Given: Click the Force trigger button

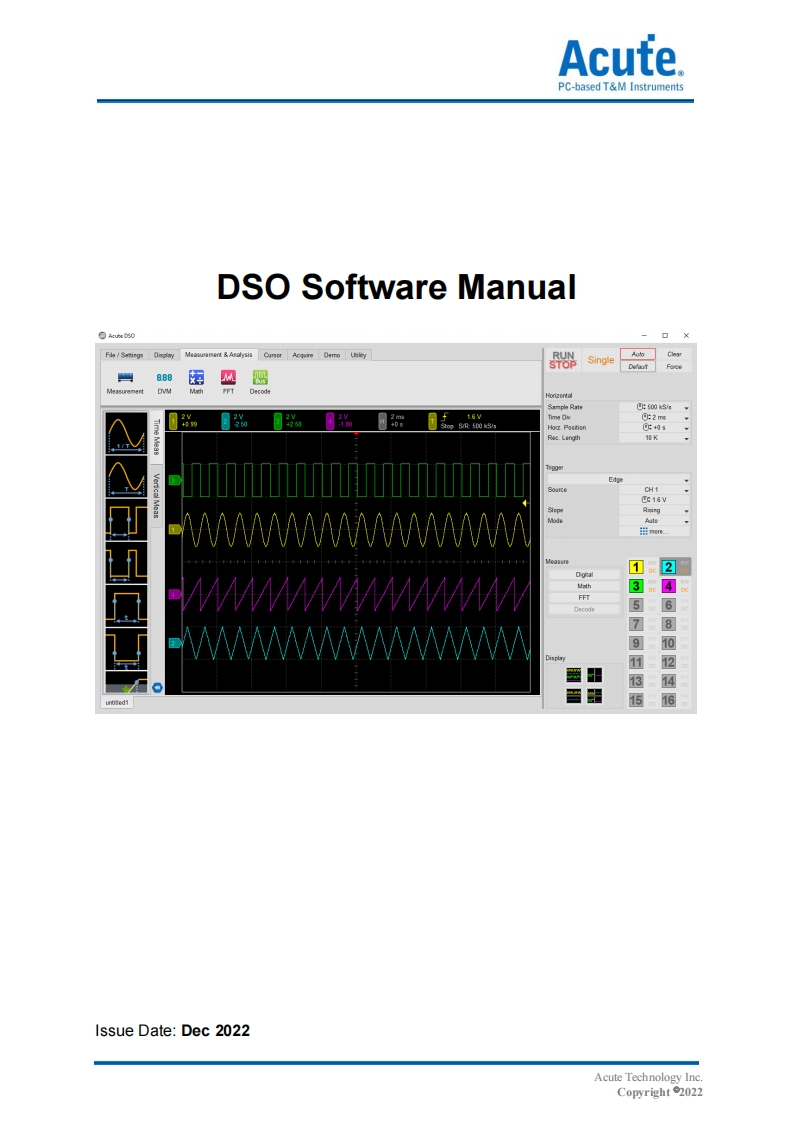Looking at the screenshot, I should pos(674,366).
